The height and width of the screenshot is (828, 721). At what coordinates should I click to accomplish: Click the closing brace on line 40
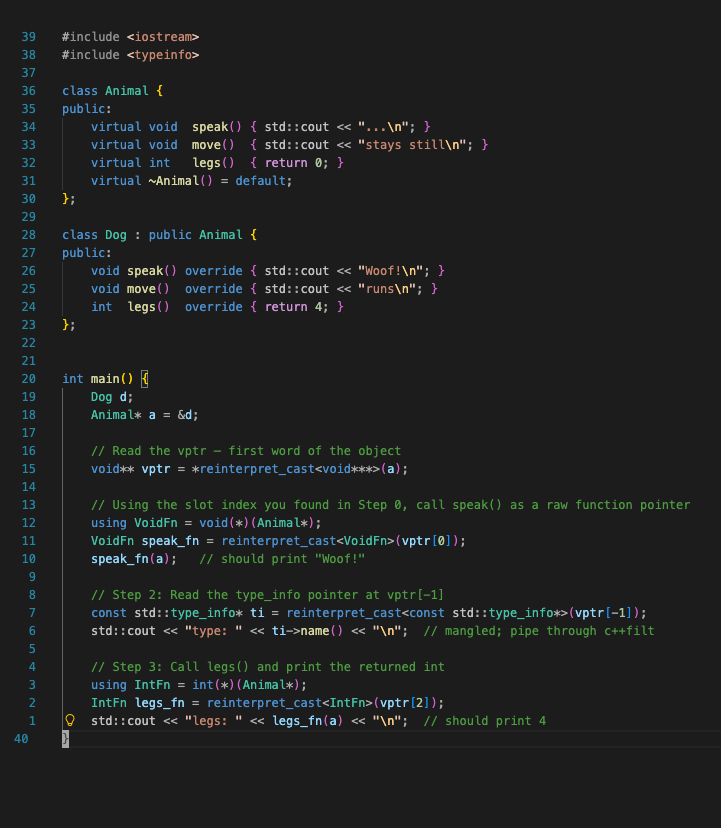tap(65, 739)
